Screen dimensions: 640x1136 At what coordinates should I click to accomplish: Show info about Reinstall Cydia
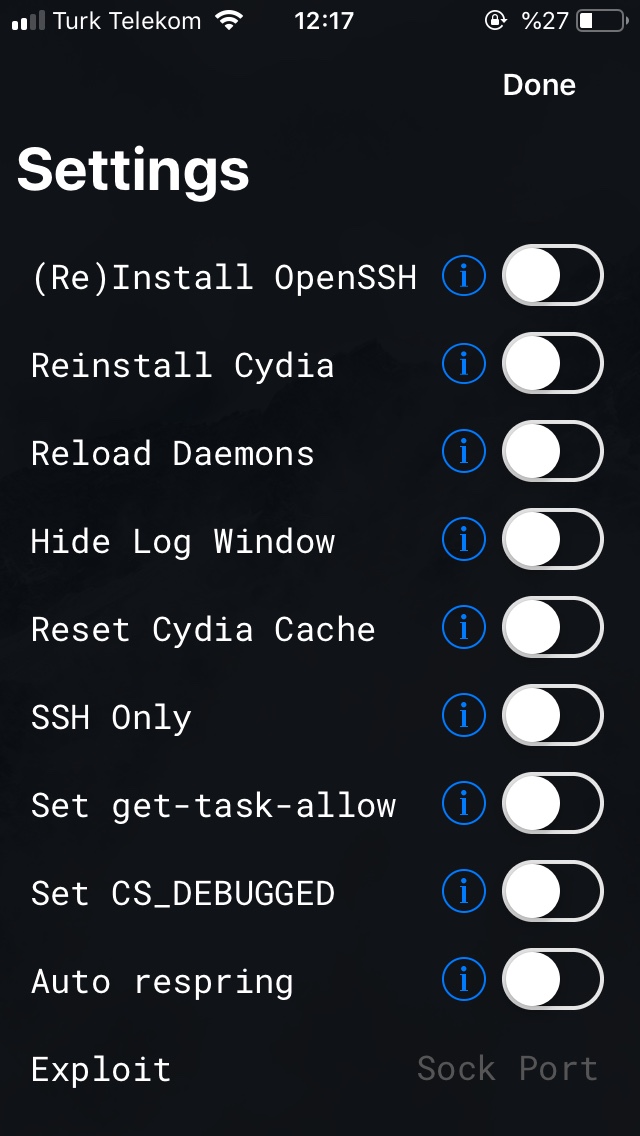(463, 363)
